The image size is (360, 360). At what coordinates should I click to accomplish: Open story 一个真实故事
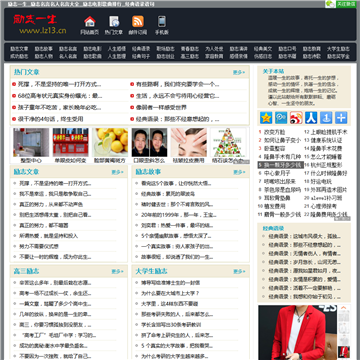point(177,246)
